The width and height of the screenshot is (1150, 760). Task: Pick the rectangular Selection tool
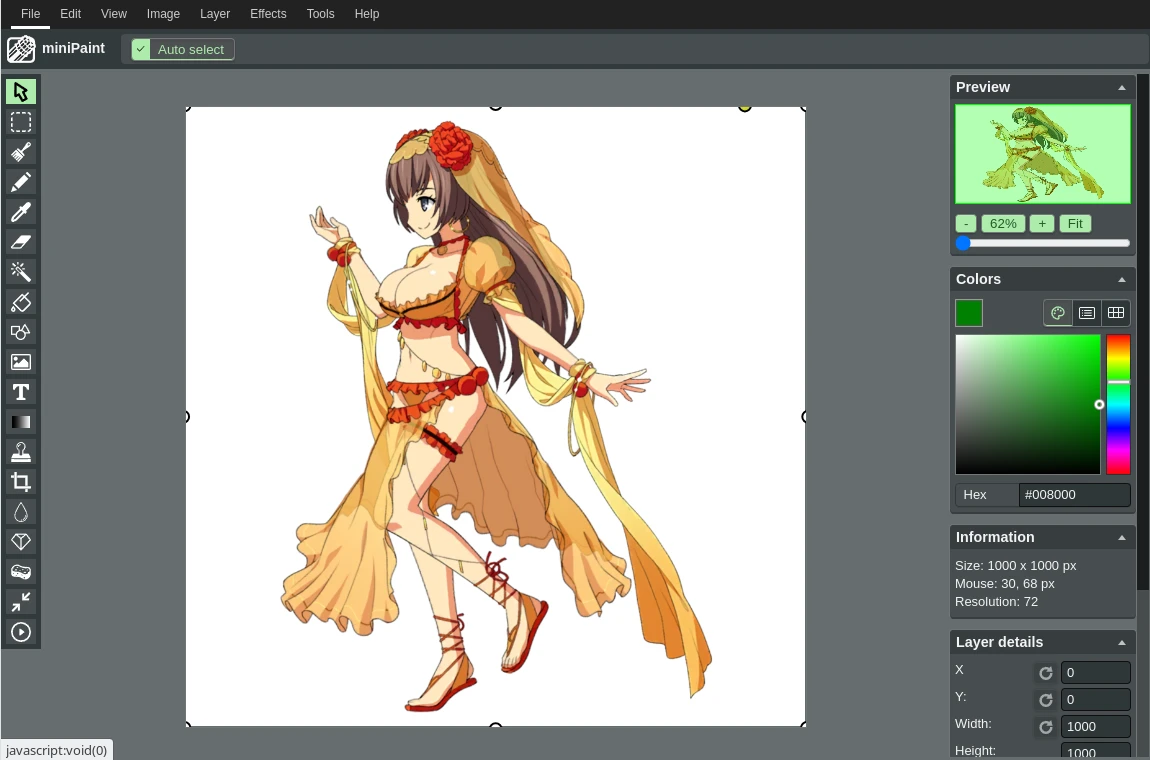[21, 122]
